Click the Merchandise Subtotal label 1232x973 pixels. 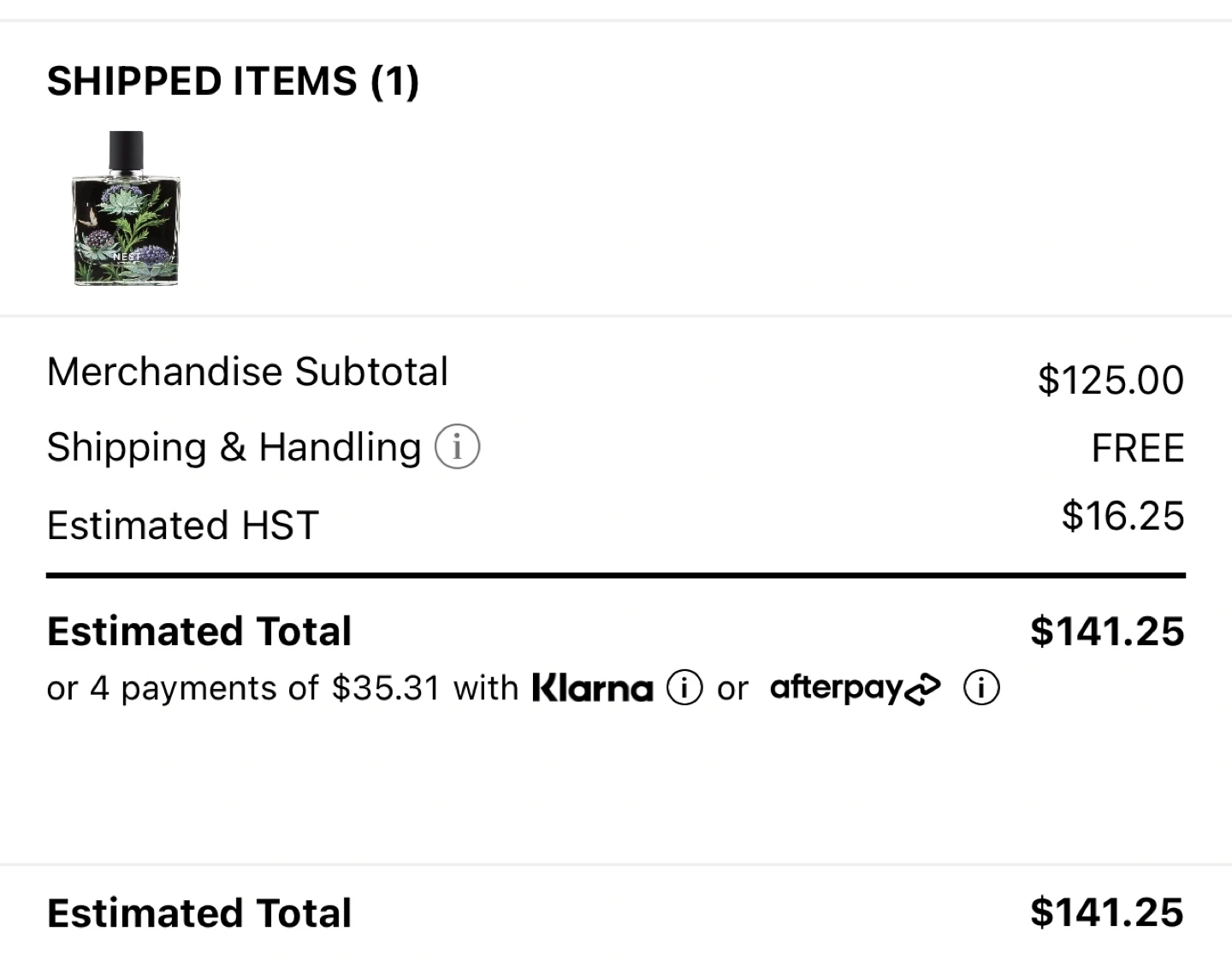point(247,371)
